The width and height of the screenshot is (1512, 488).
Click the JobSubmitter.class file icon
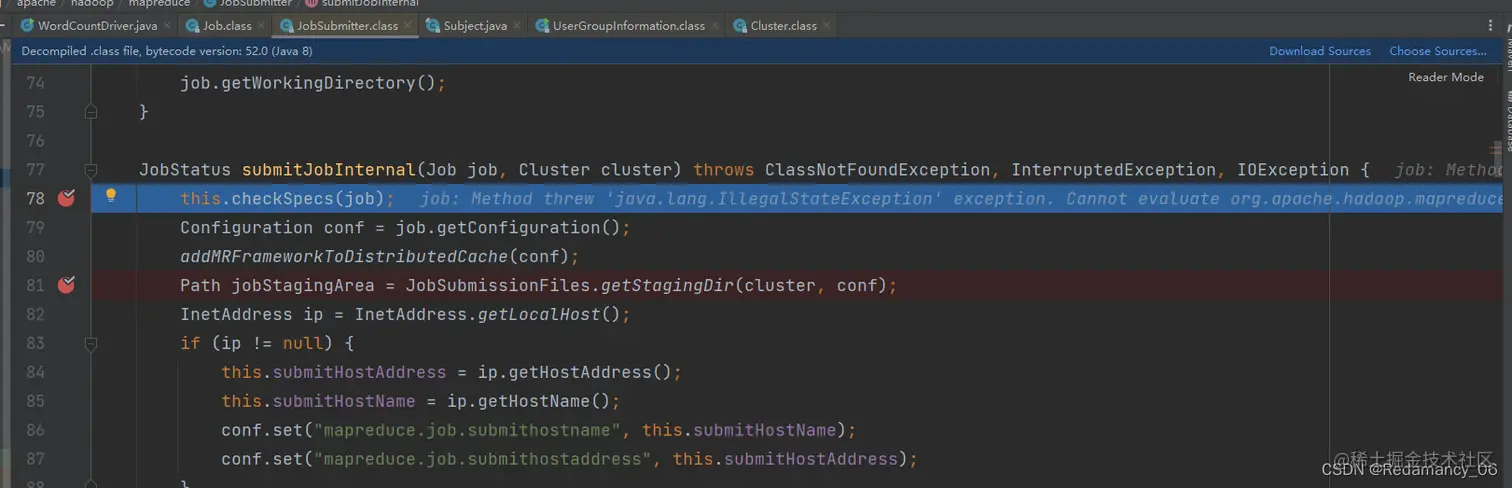287,26
